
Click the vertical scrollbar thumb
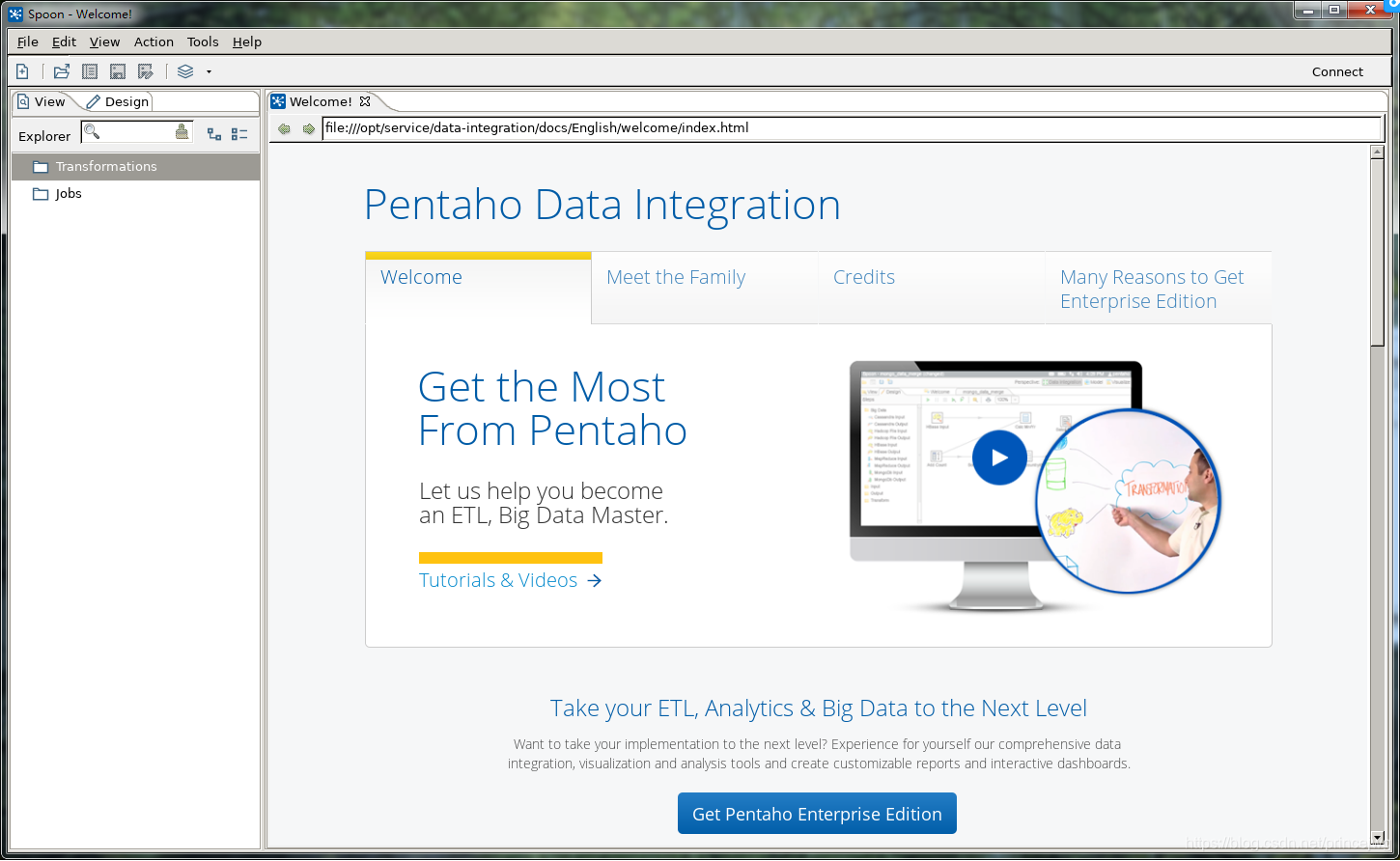tap(1377, 253)
